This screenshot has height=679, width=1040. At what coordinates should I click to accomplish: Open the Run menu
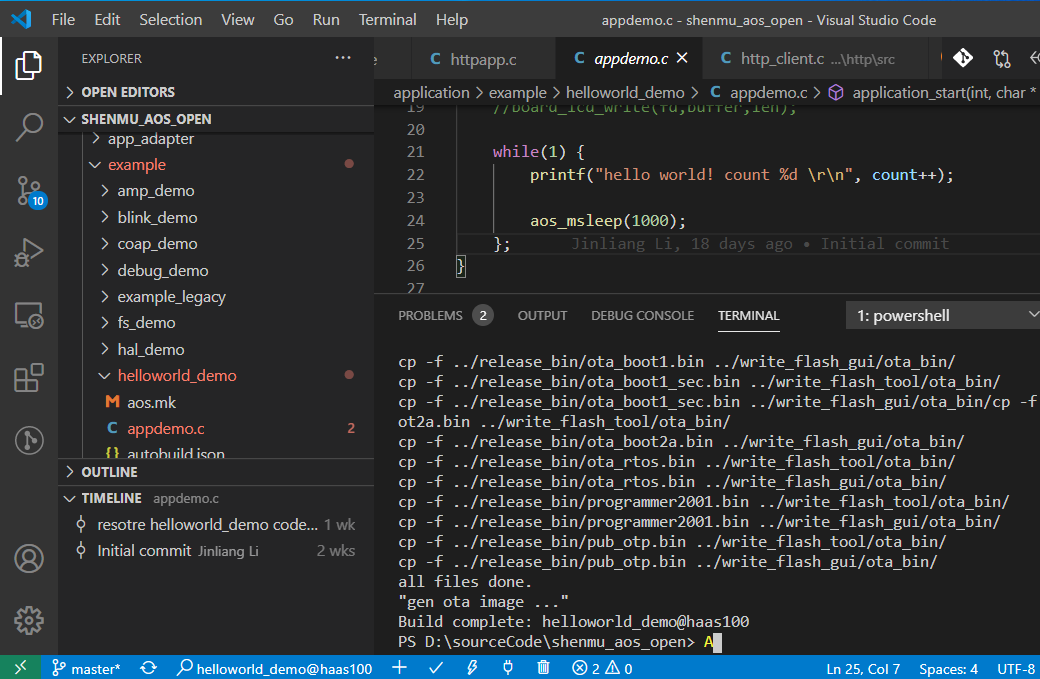pos(326,20)
